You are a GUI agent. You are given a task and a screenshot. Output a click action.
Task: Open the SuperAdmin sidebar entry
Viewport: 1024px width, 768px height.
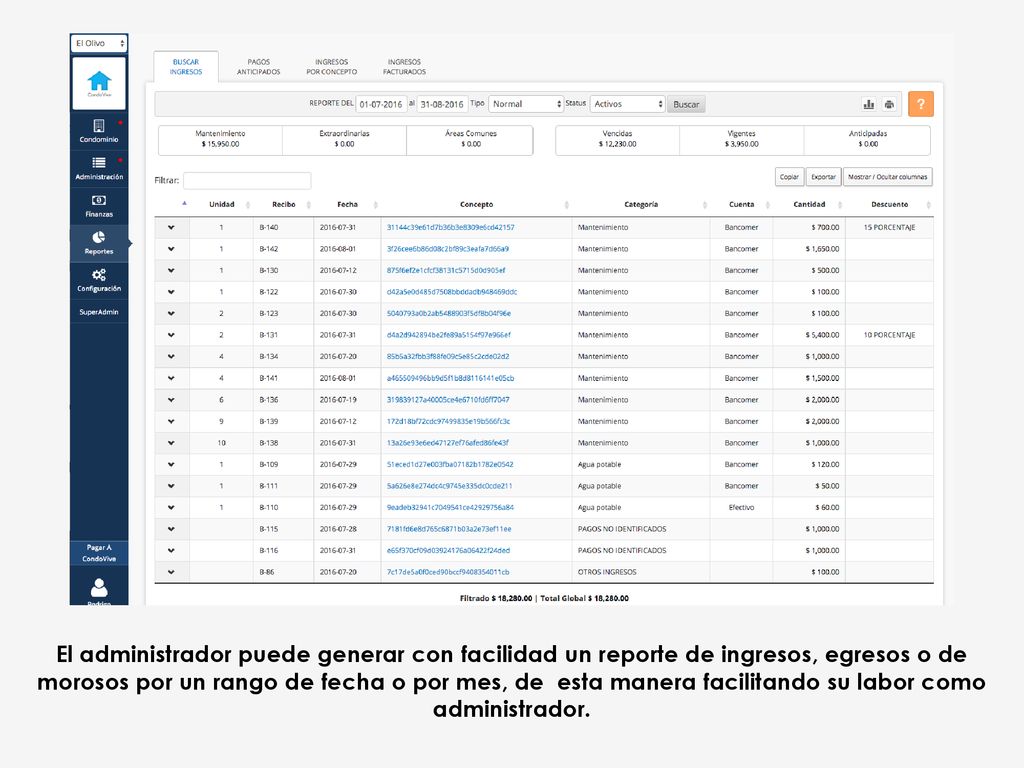point(99,312)
